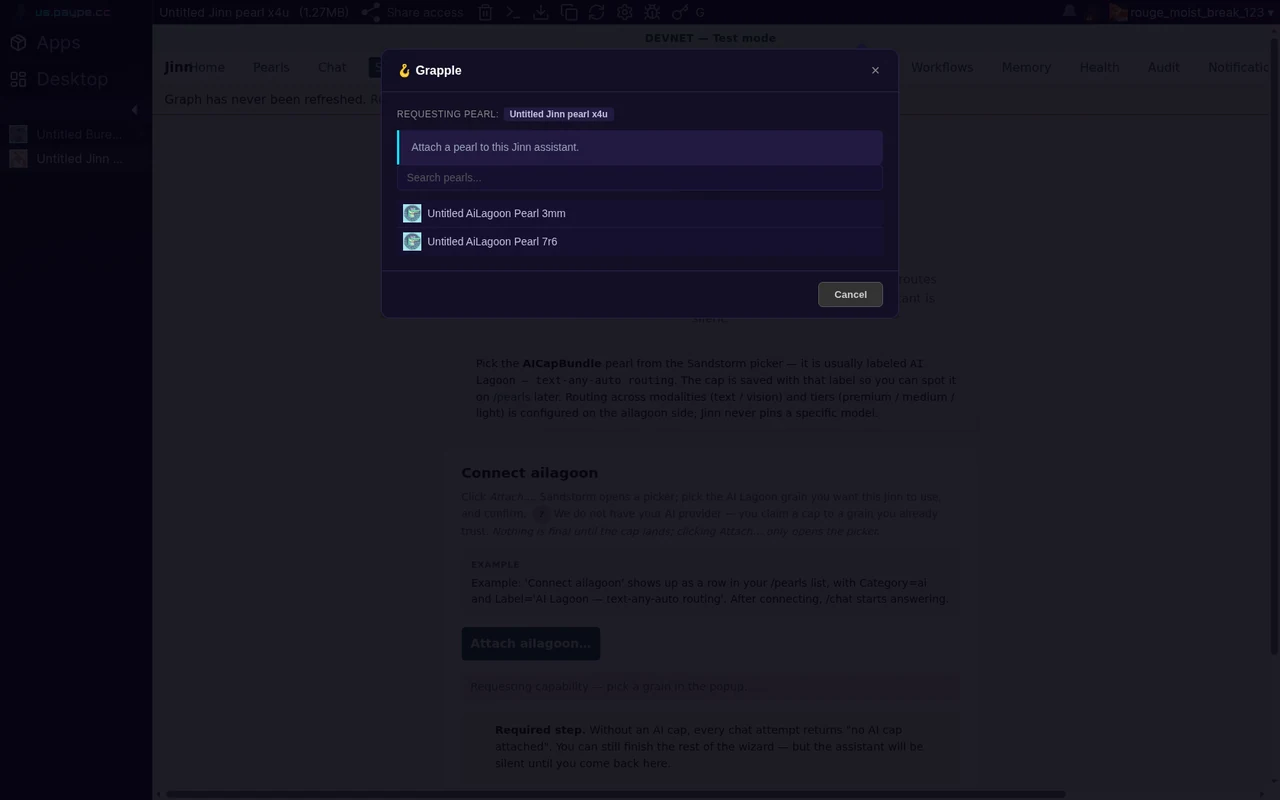Image resolution: width=1280 pixels, height=800 pixels.
Task: Open the settings gear icon
Action: pos(624,12)
